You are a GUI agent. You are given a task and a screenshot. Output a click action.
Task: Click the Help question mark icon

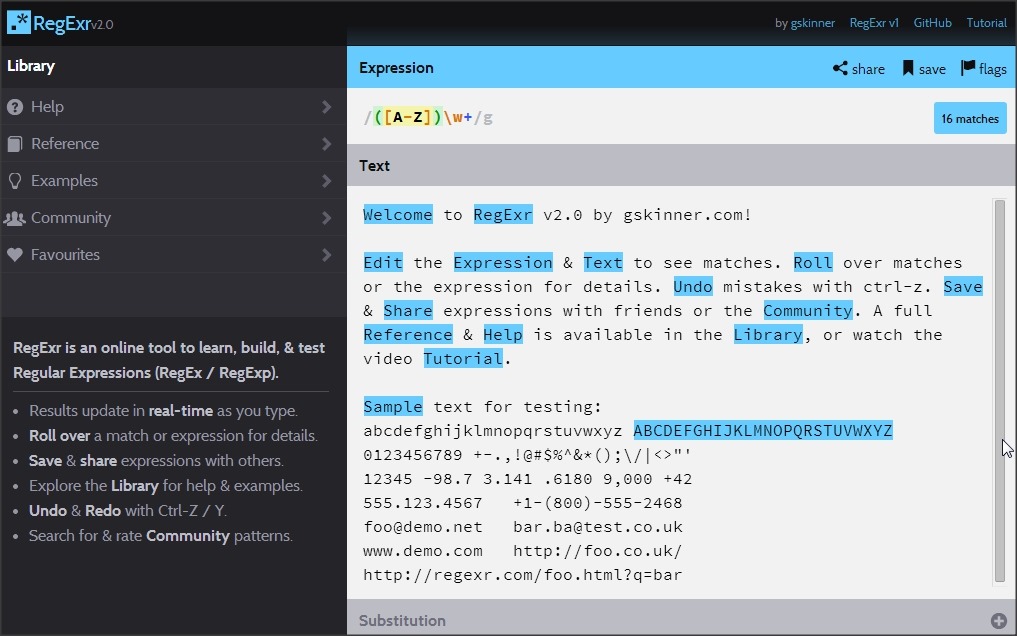click(x=14, y=107)
